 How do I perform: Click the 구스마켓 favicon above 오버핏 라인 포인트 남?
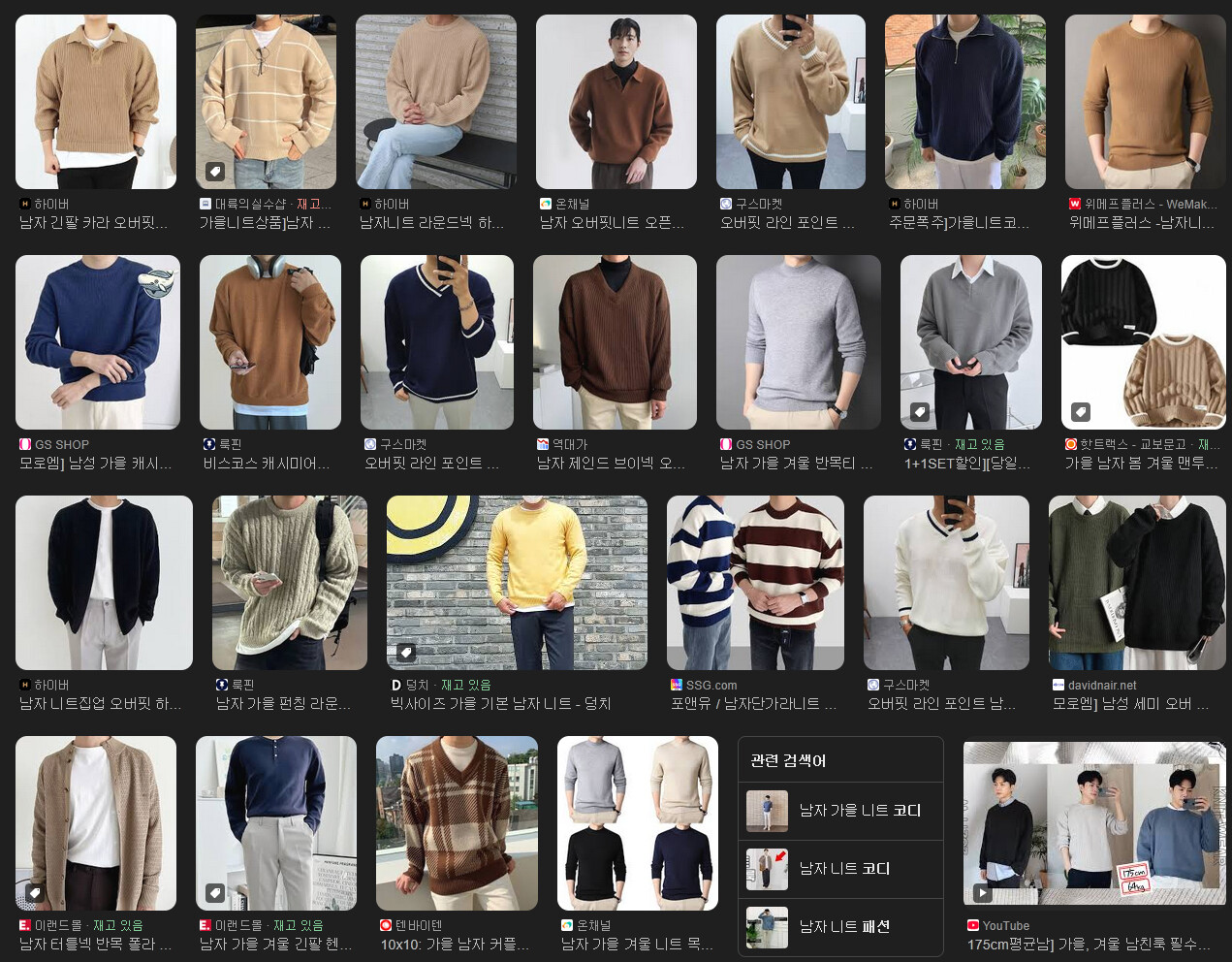click(873, 685)
